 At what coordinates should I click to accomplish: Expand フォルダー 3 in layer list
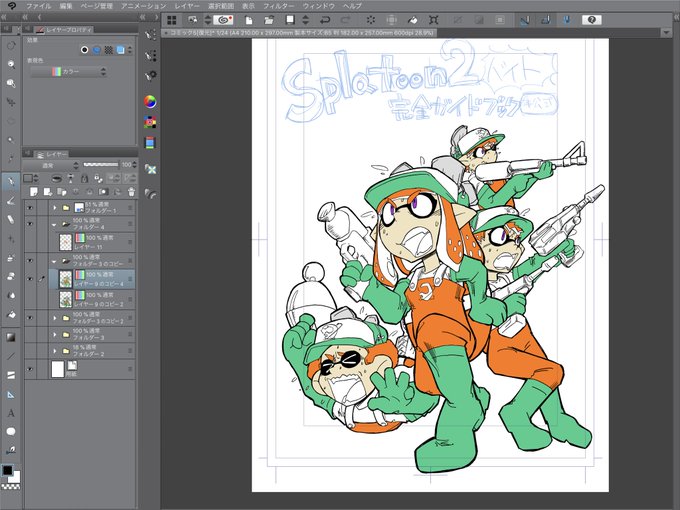coord(55,334)
